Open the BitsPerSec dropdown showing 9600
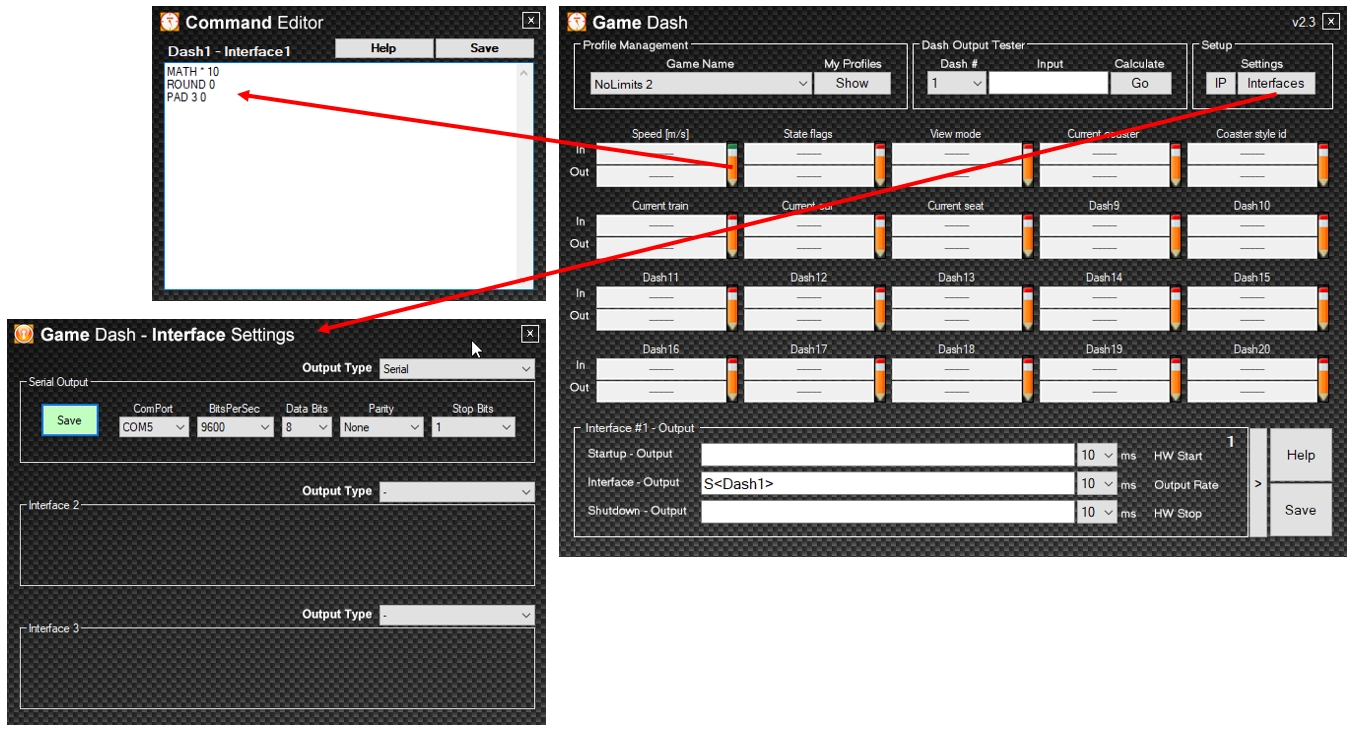Screen dimensions: 1359x741 tap(235, 427)
